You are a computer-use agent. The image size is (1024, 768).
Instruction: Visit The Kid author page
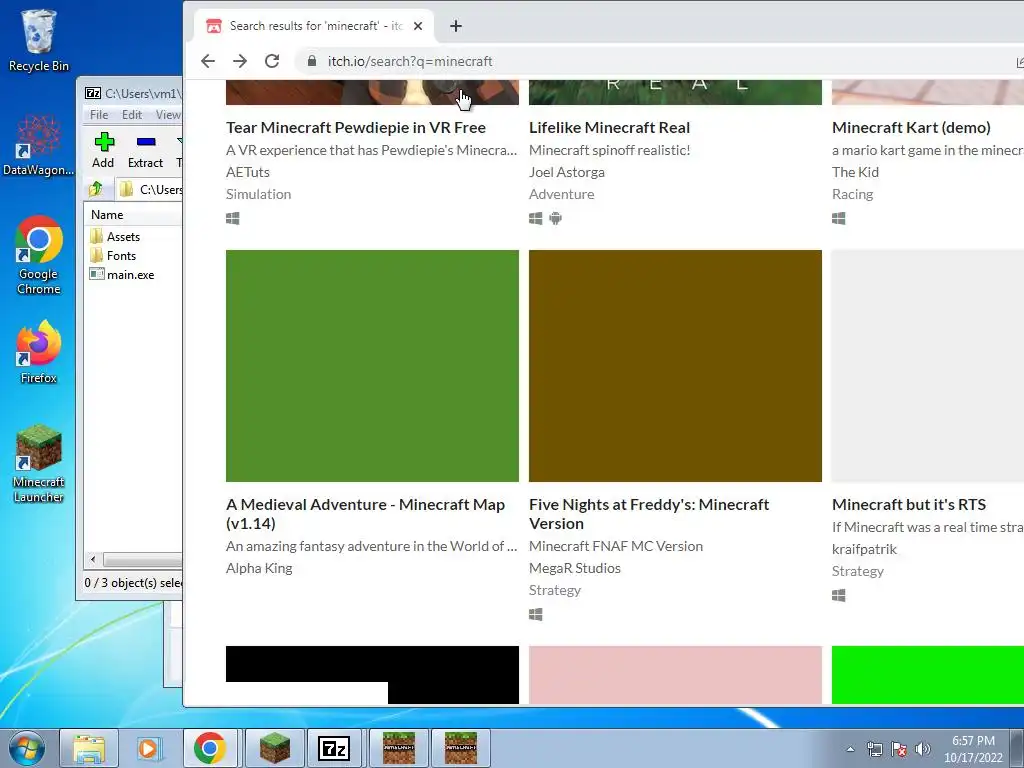coord(856,172)
